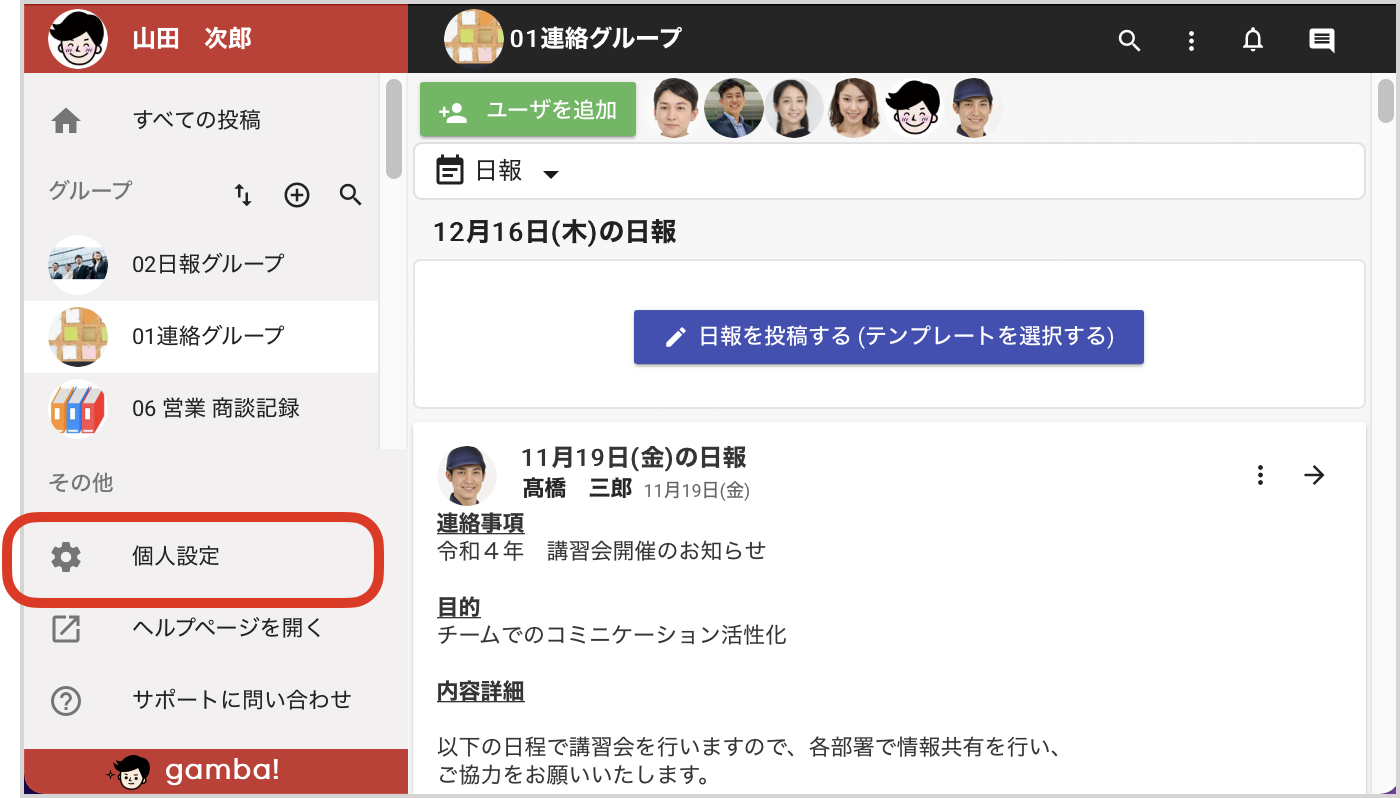The image size is (1400, 798).
Task: Select すべての投稿 in sidebar
Action: [x=201, y=121]
